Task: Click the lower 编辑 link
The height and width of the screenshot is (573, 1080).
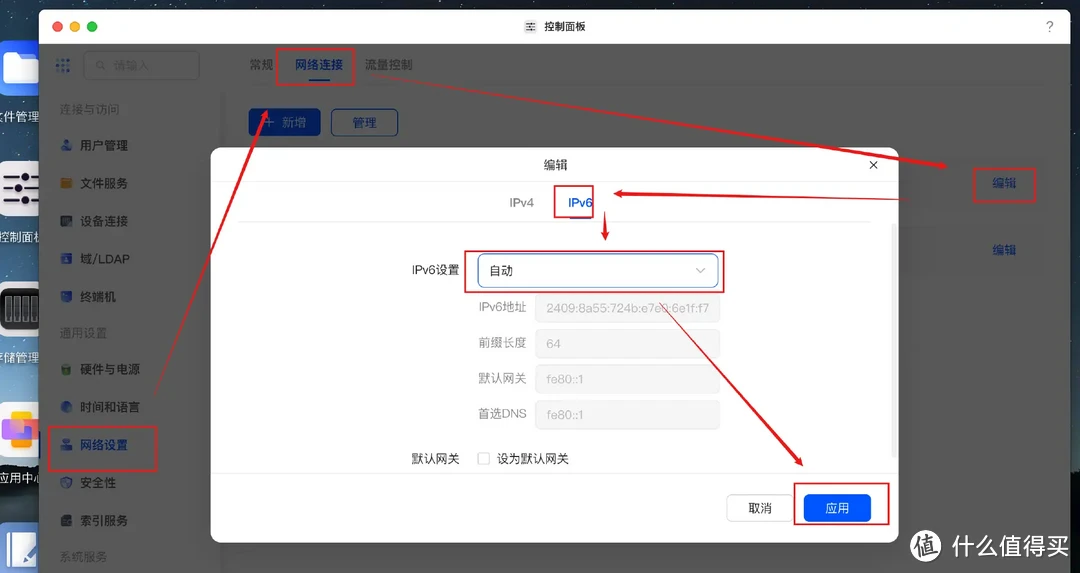Action: click(1004, 250)
